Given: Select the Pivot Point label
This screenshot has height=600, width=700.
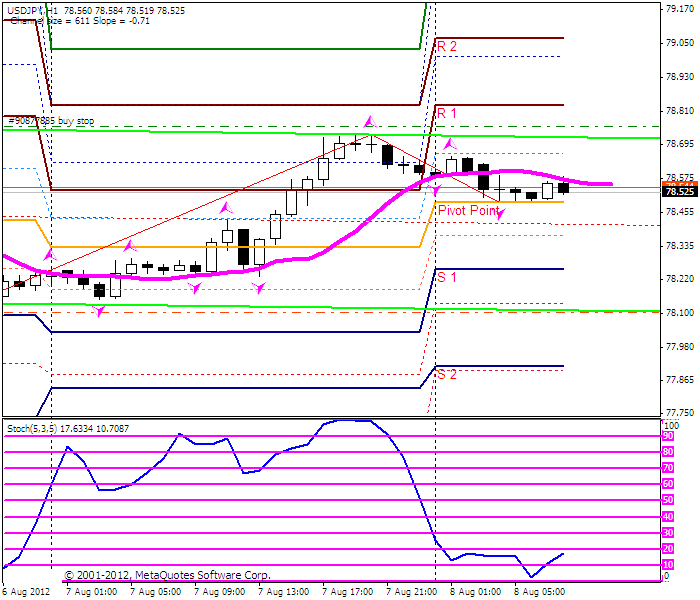Looking at the screenshot, I should pyautogui.click(x=468, y=210).
